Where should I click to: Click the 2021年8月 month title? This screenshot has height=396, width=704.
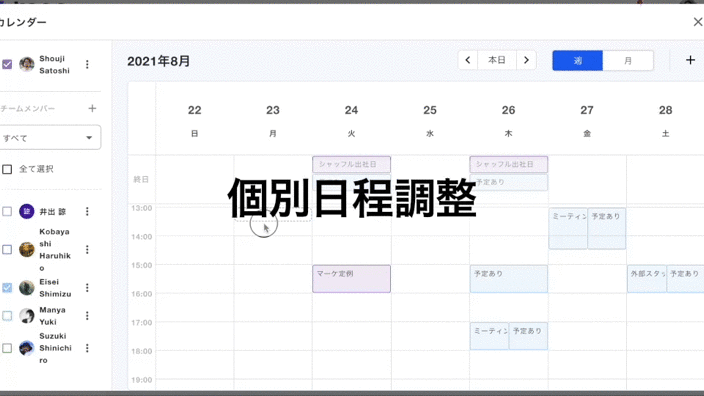(158, 61)
